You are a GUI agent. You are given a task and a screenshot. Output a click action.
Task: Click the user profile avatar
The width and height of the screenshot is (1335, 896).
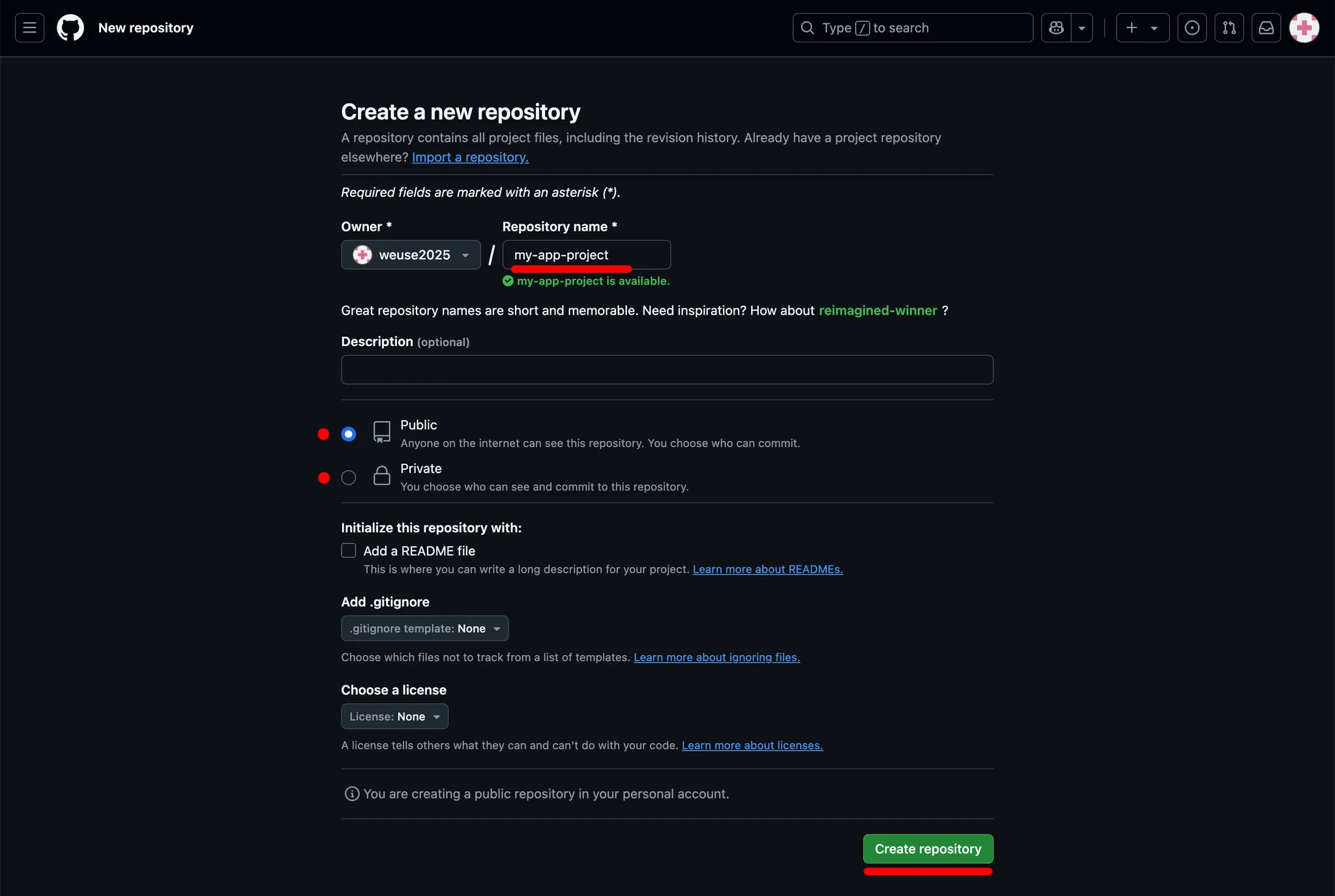point(1304,28)
